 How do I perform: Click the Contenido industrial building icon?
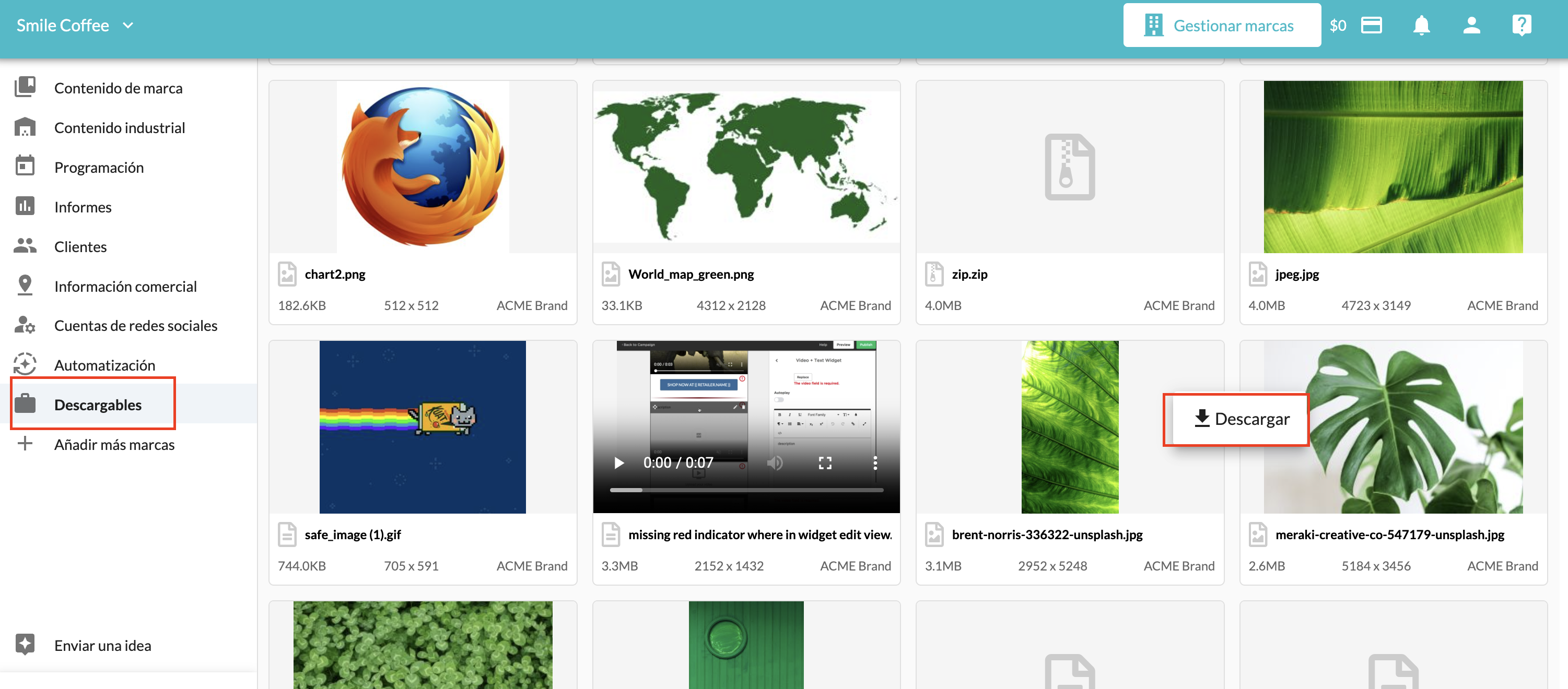click(x=25, y=127)
